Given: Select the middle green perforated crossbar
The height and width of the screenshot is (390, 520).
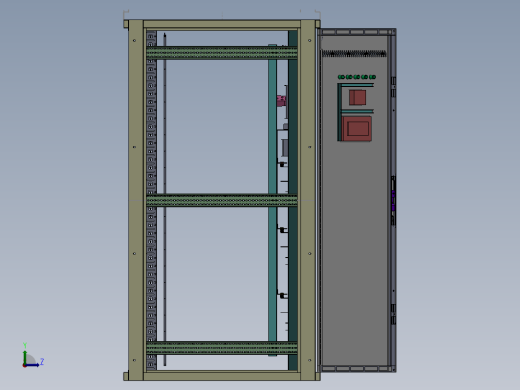Looking at the screenshot, I should click(x=222, y=200).
